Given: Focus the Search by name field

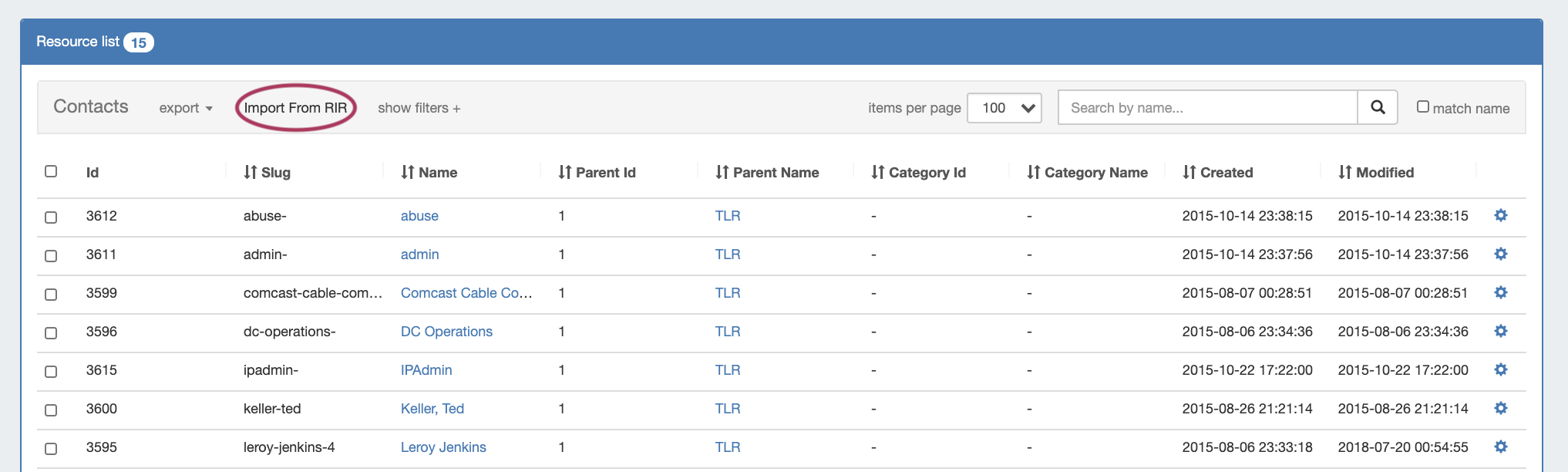Looking at the screenshot, I should pos(1207,108).
